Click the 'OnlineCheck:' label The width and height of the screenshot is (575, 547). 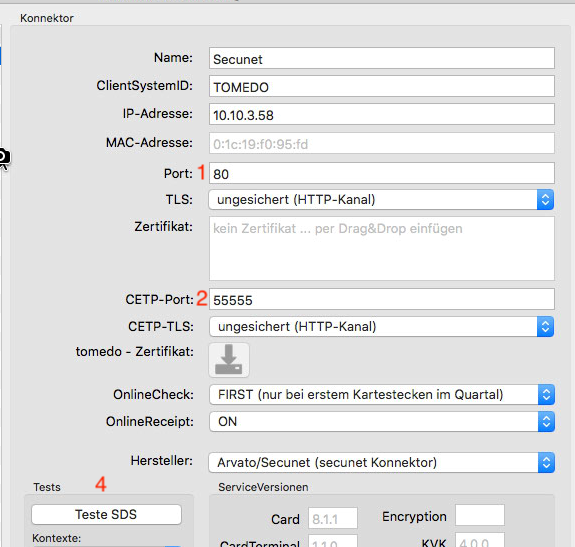[153, 395]
